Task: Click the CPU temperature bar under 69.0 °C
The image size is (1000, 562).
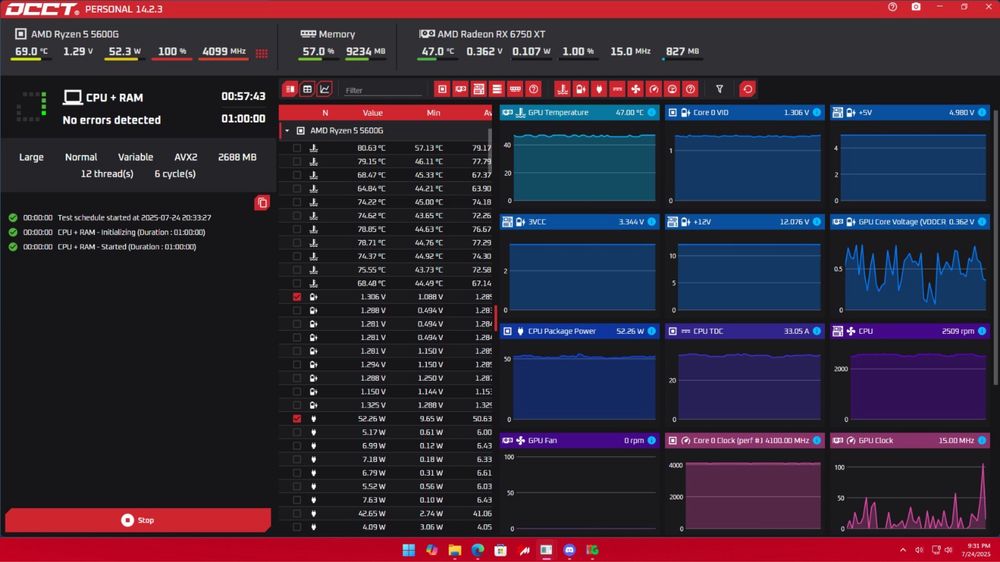Action: coord(30,59)
